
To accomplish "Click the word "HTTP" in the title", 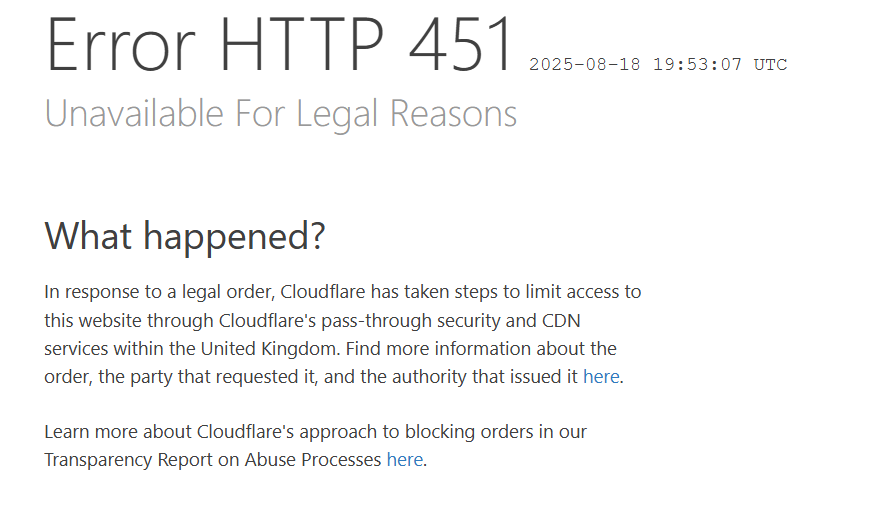I will click(301, 44).
